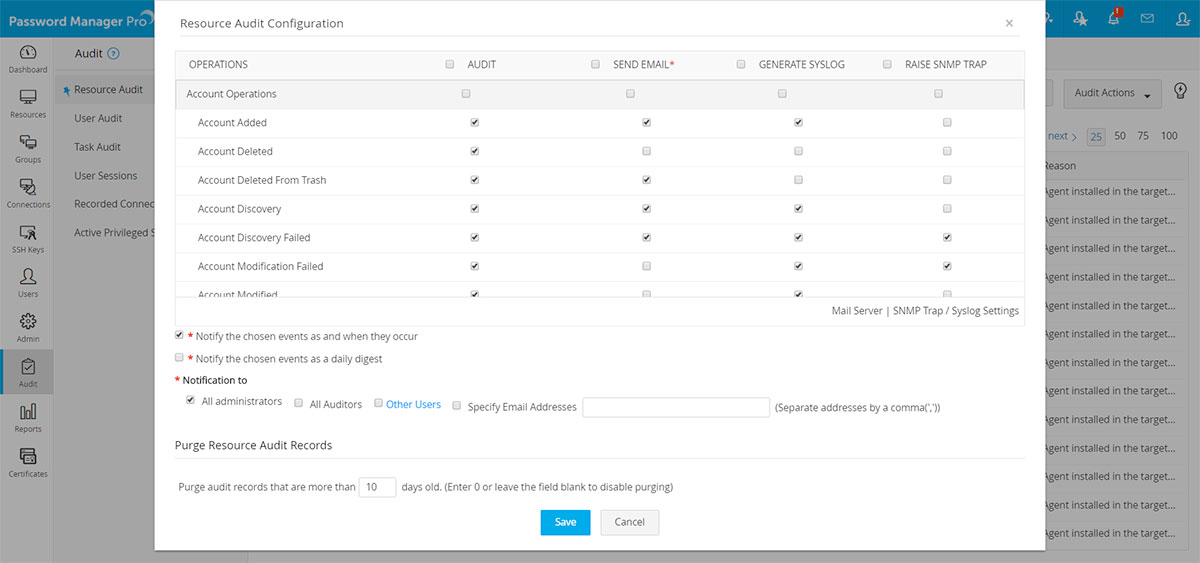Screen dimensions: 1200x563
Task: Open the mail envelope icon
Action: pyautogui.click(x=1147, y=18)
